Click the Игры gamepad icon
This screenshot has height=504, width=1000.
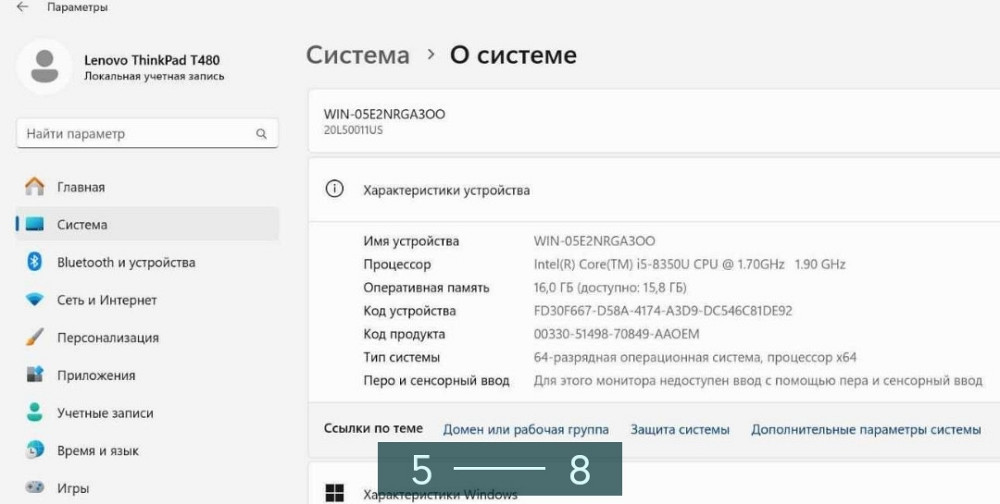coord(34,488)
